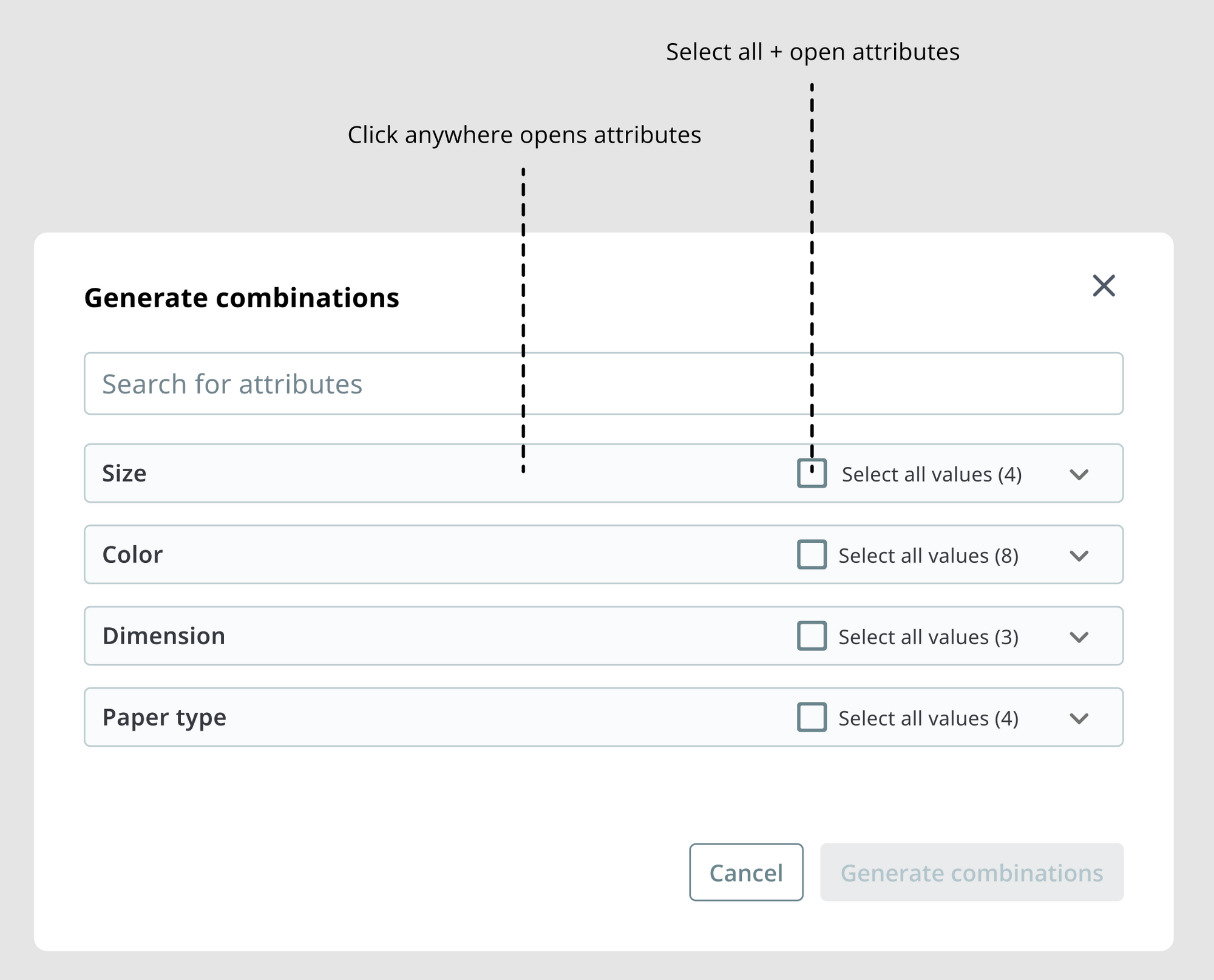This screenshot has width=1214, height=980.
Task: Check Select all values for Size
Action: click(x=812, y=474)
